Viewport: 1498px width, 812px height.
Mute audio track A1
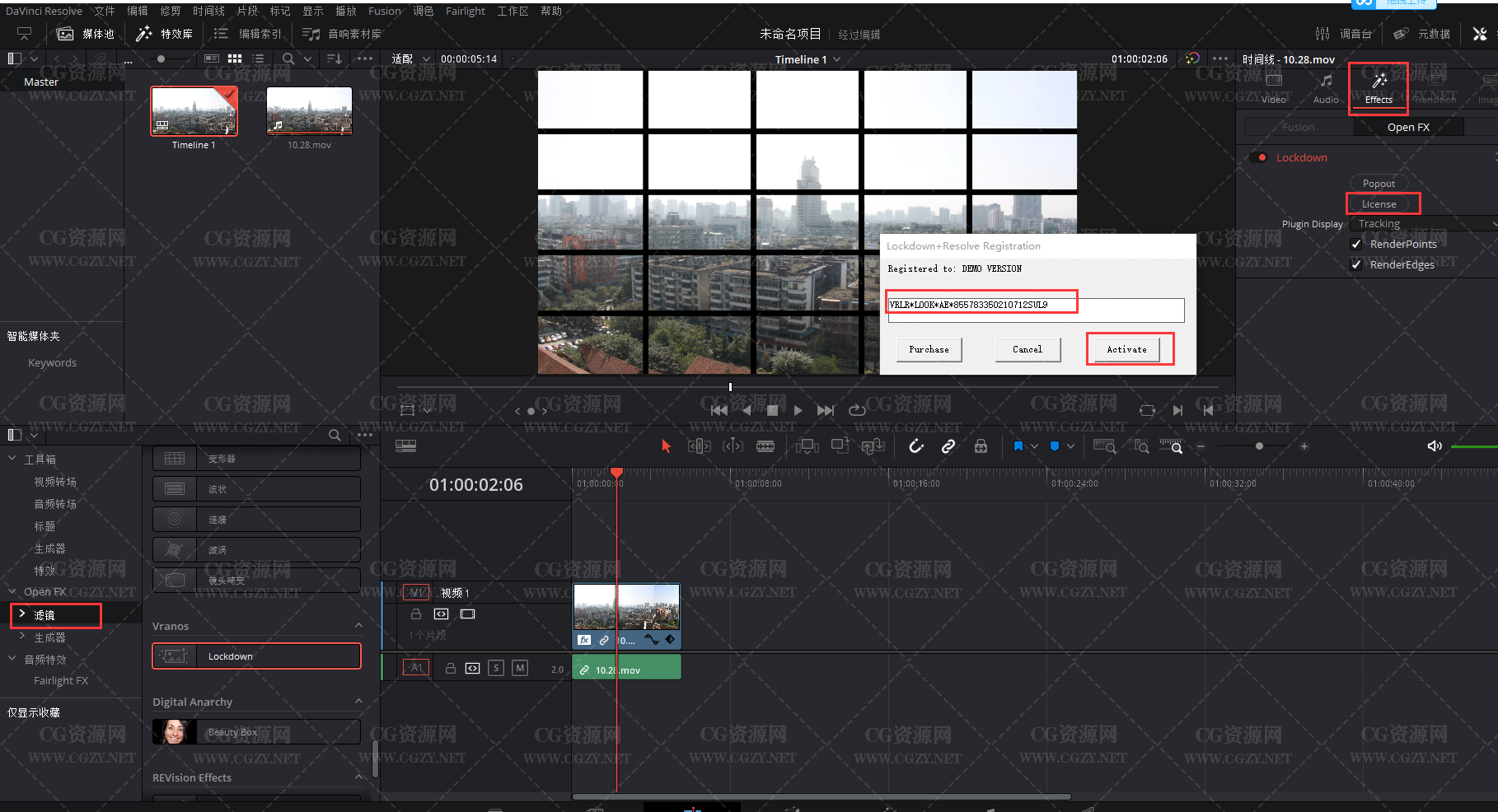520,668
